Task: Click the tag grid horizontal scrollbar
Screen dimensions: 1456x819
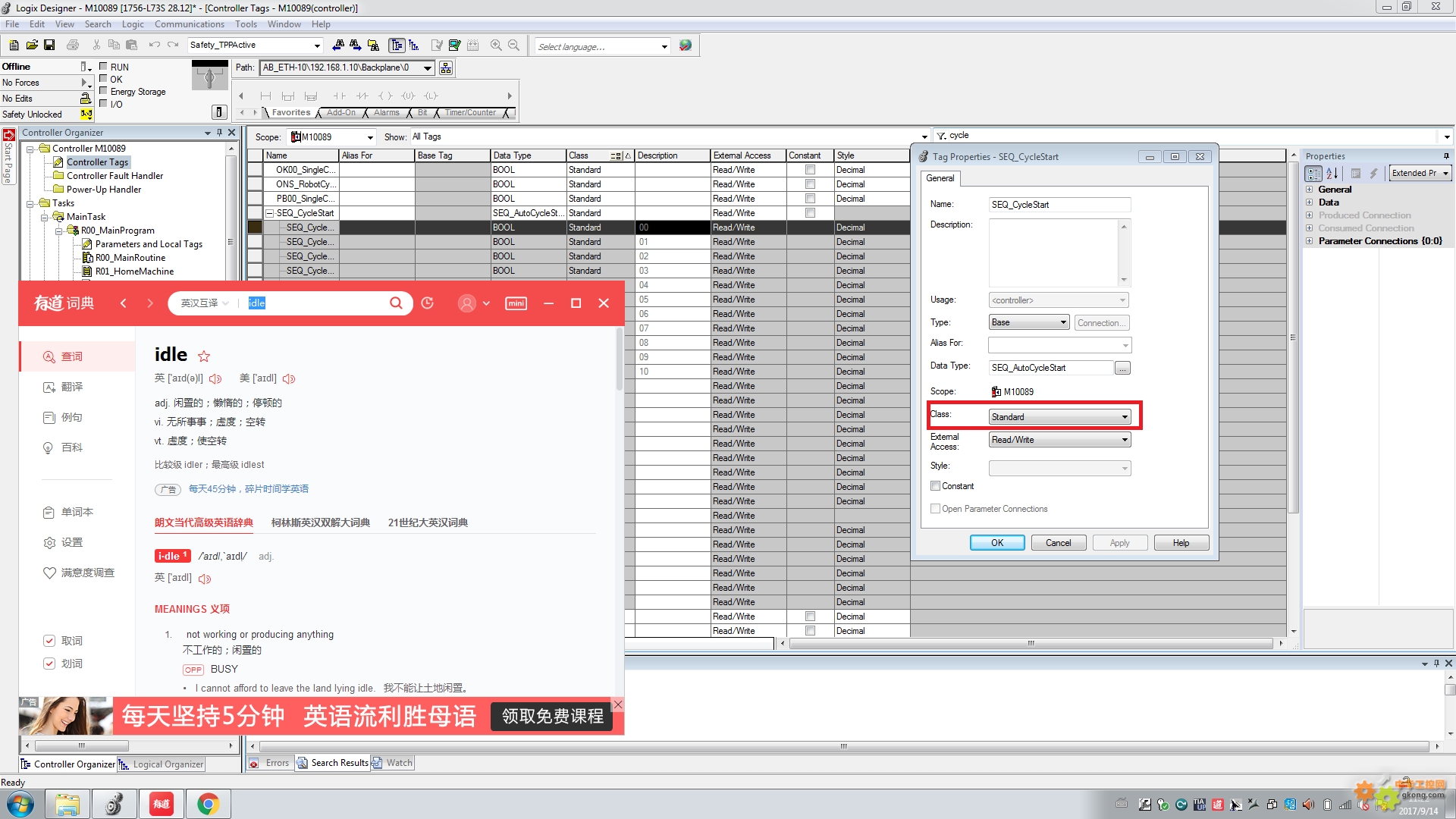Action: (1031, 644)
